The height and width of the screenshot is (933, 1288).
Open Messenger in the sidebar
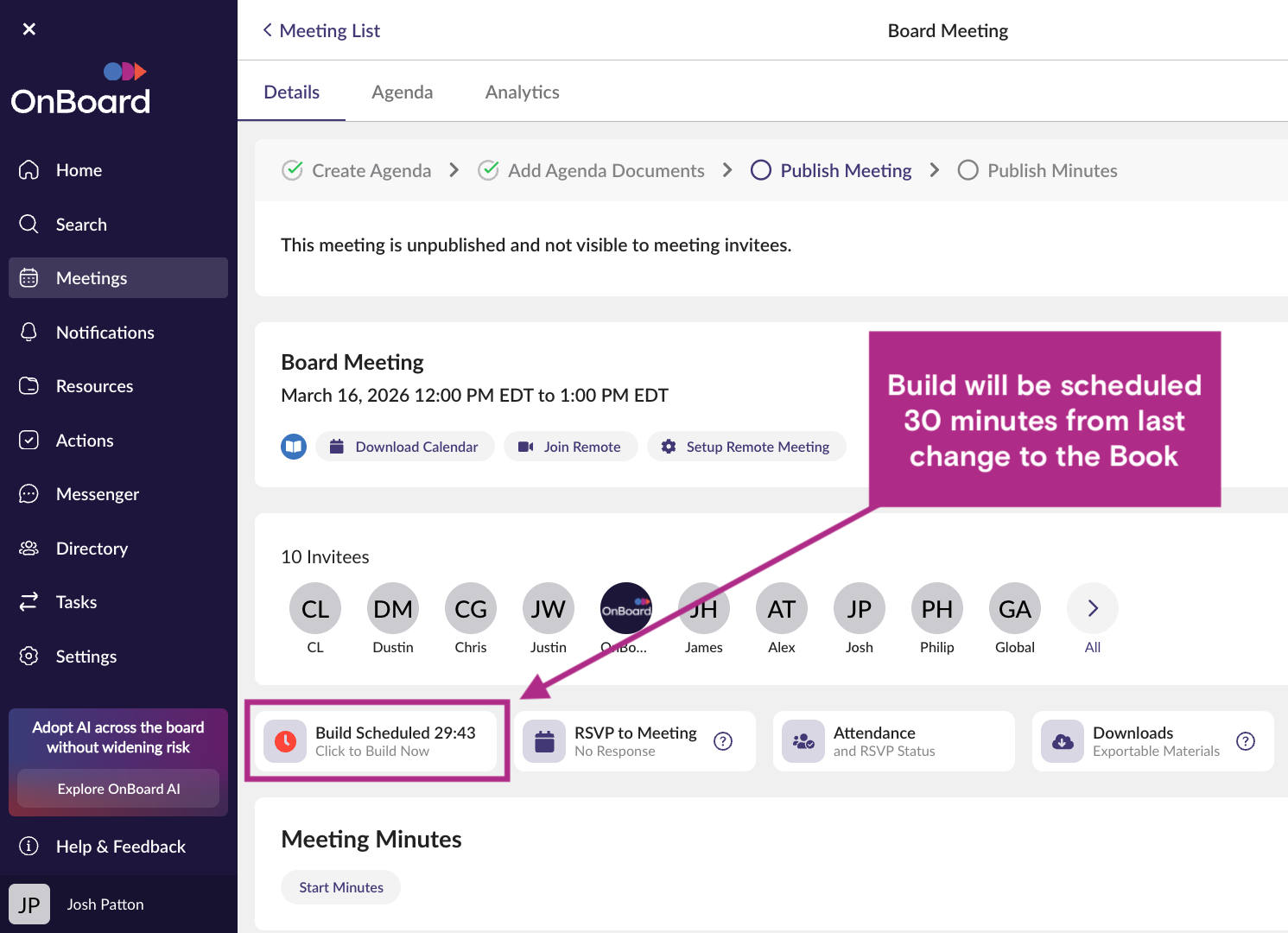pos(97,494)
